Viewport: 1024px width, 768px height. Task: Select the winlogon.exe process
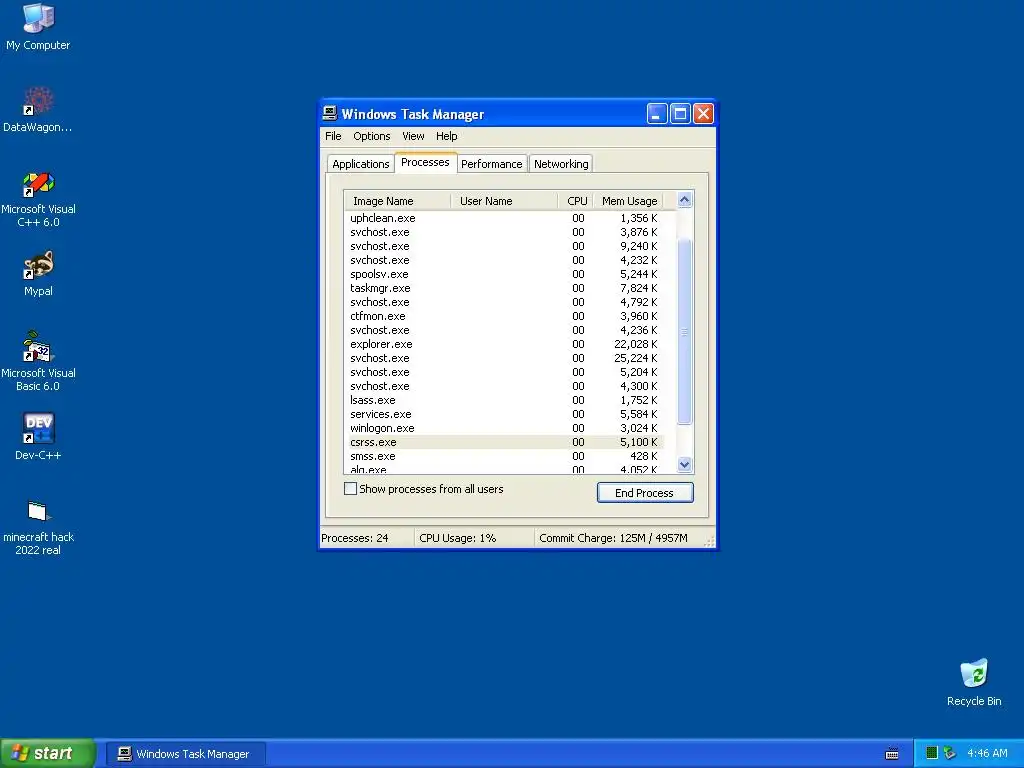(504, 428)
